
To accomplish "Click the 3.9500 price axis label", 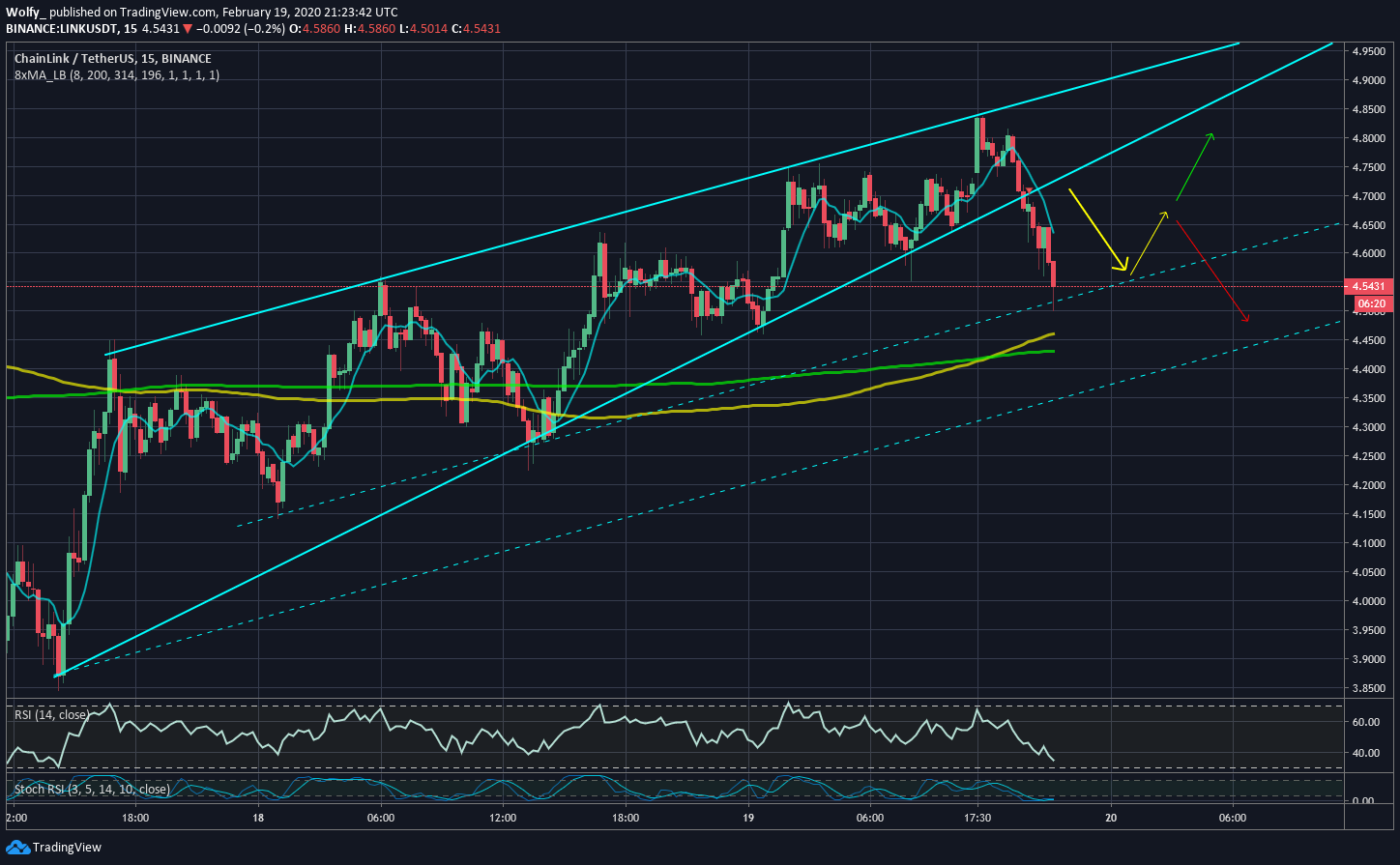I will [x=1371, y=631].
